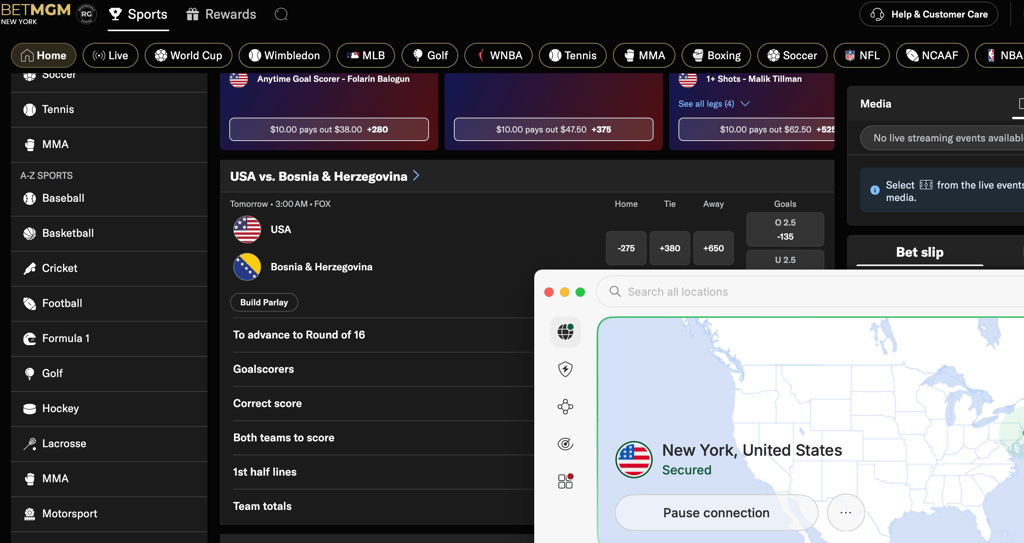Open VPN apps grid icon with red dot

pyautogui.click(x=566, y=482)
